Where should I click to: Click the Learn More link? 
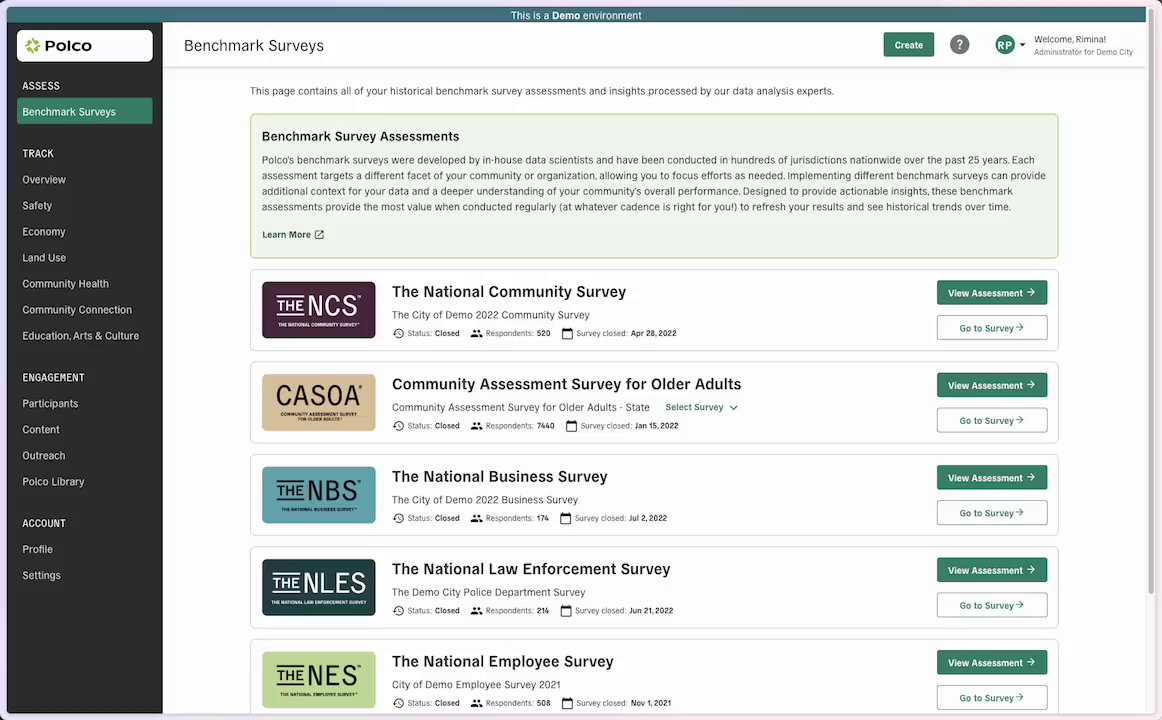pos(293,235)
